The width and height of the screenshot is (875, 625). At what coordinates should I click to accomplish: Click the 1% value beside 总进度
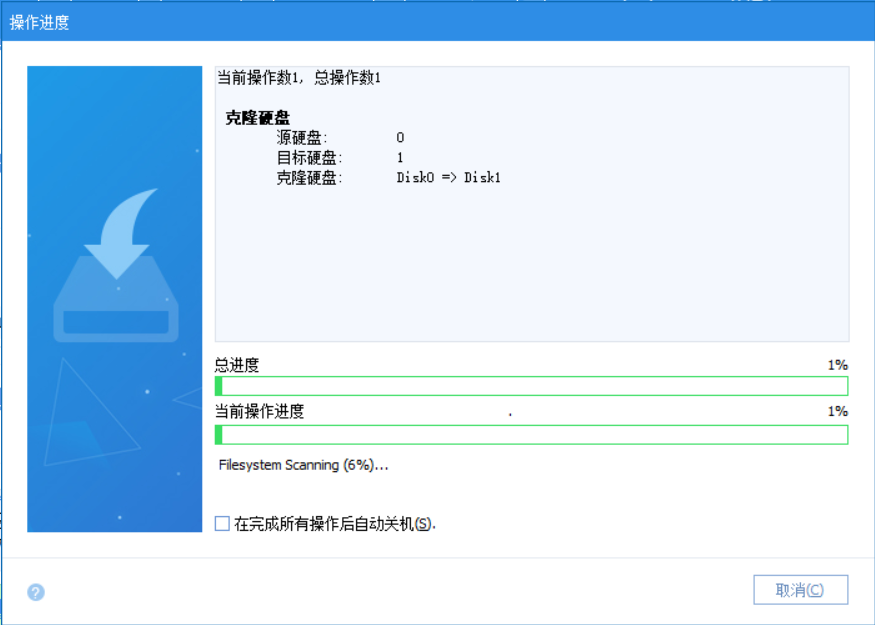(x=838, y=365)
